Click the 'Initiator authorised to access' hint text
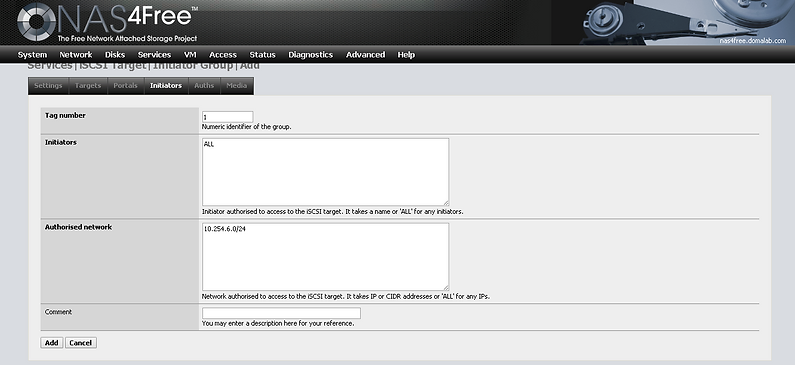 coord(333,211)
